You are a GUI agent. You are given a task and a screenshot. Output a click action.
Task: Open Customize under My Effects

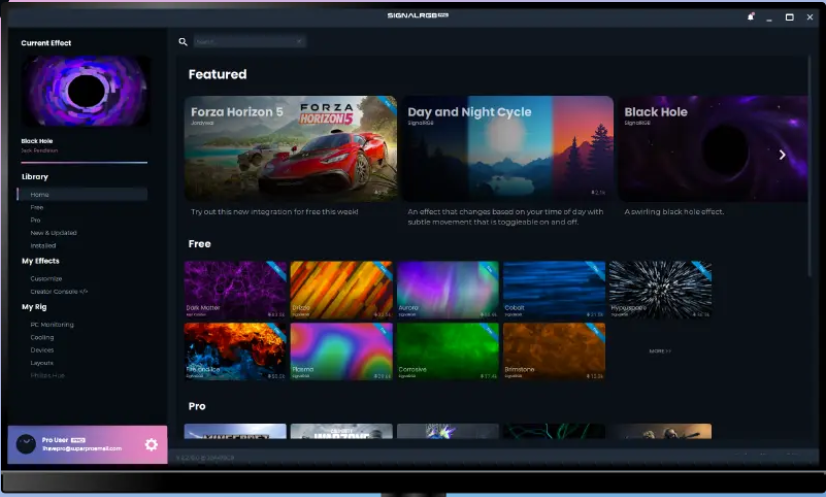[x=46, y=279]
